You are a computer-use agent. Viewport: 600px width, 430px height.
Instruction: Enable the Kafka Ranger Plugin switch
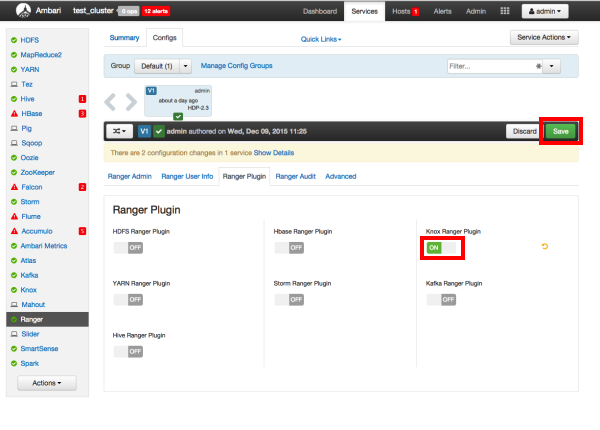[x=442, y=300]
